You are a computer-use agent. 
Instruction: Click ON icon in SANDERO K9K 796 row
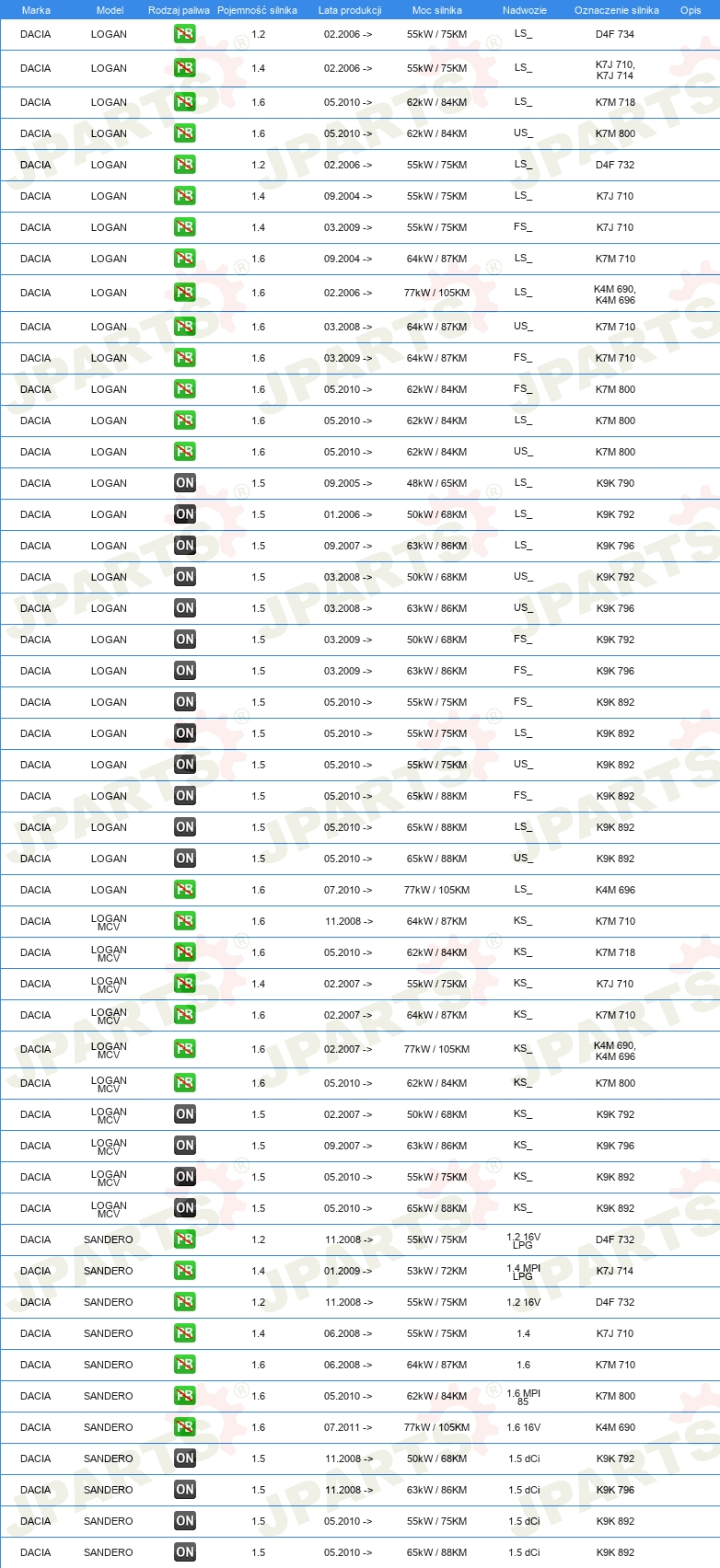point(185,1490)
